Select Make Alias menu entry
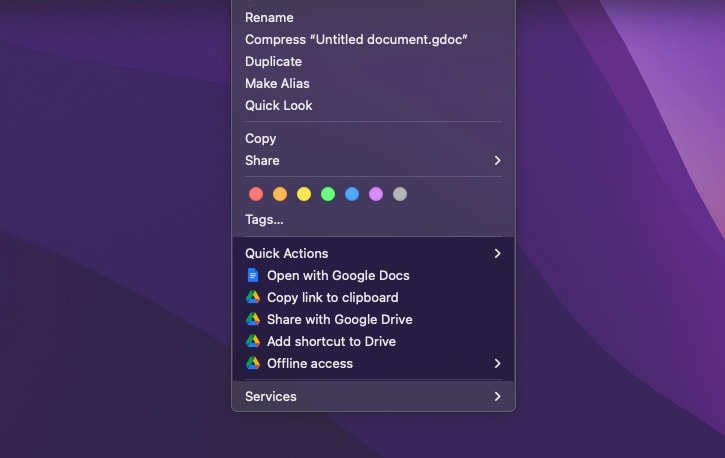This screenshot has width=725, height=458. click(x=277, y=84)
